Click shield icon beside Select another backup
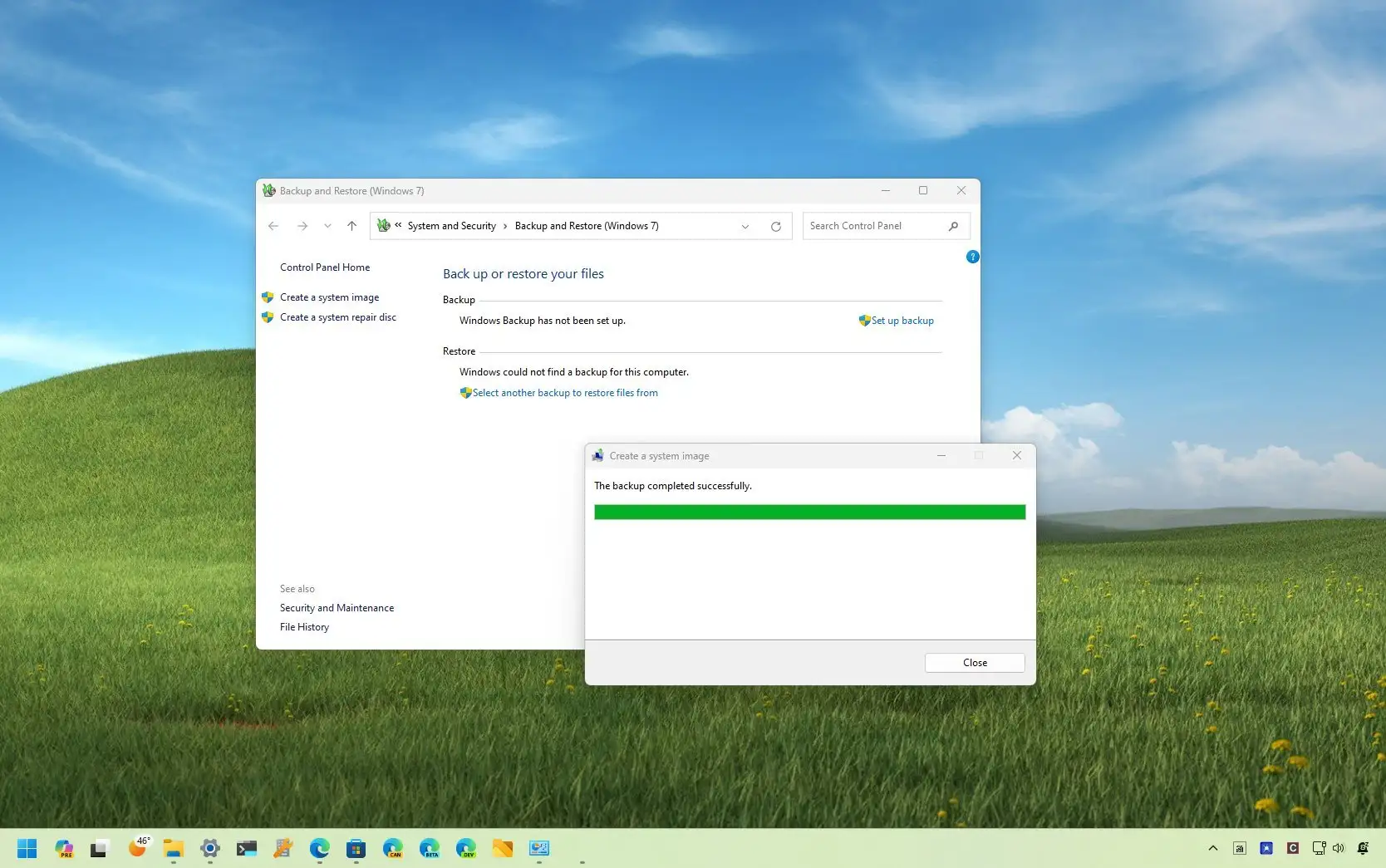Image resolution: width=1386 pixels, height=868 pixels. coord(465,392)
